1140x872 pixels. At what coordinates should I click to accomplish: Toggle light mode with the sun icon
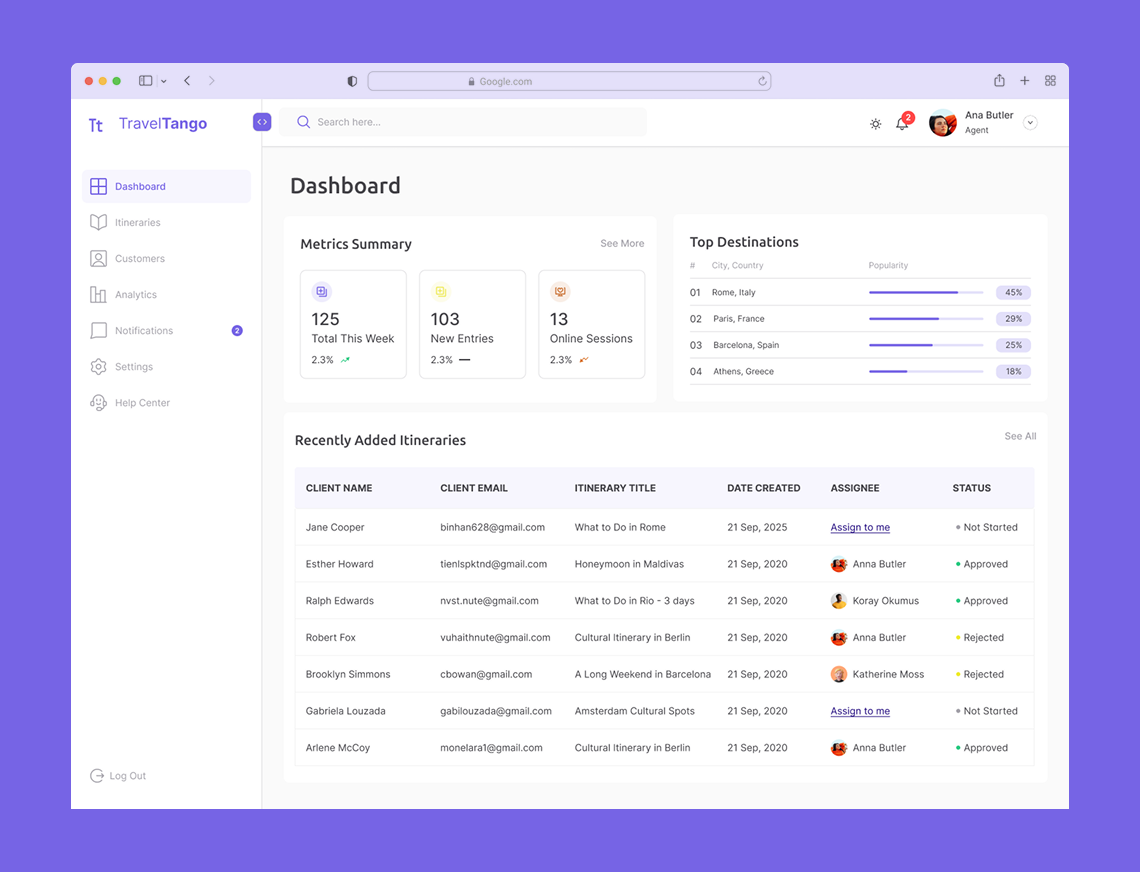click(x=875, y=124)
